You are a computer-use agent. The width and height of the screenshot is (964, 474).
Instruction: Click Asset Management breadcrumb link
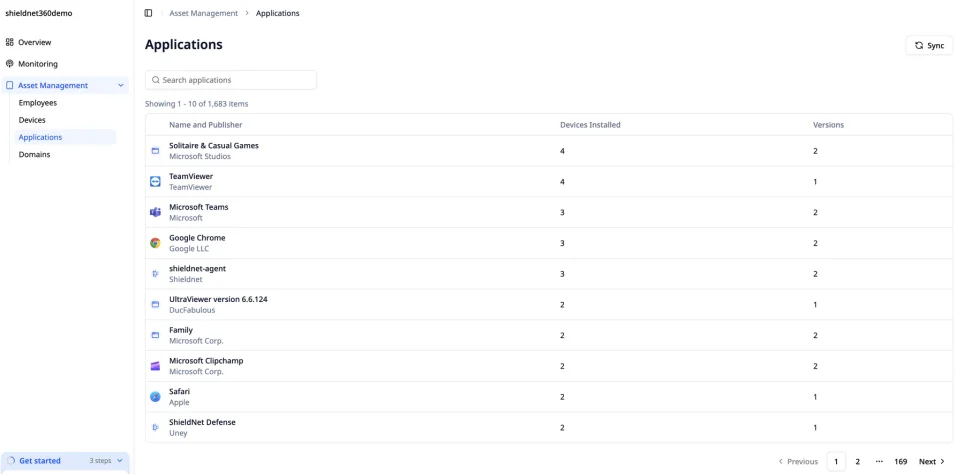pyautogui.click(x=203, y=13)
